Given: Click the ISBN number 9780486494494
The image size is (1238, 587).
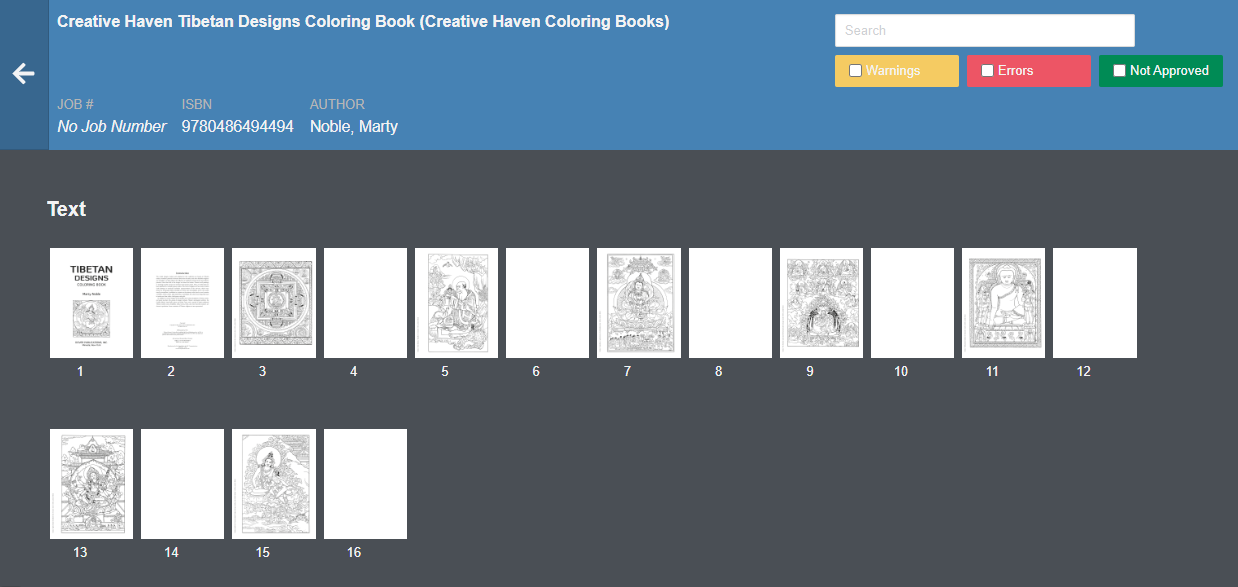Looking at the screenshot, I should [x=238, y=127].
